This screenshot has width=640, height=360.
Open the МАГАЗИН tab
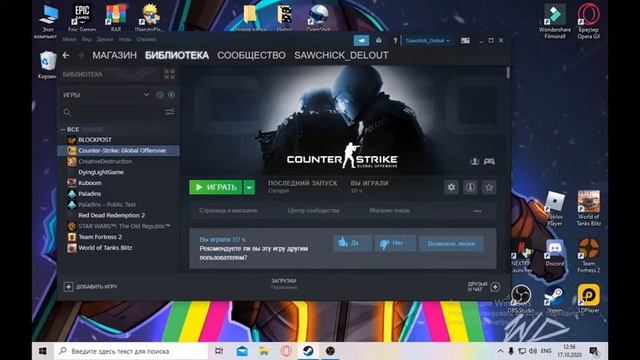click(114, 56)
